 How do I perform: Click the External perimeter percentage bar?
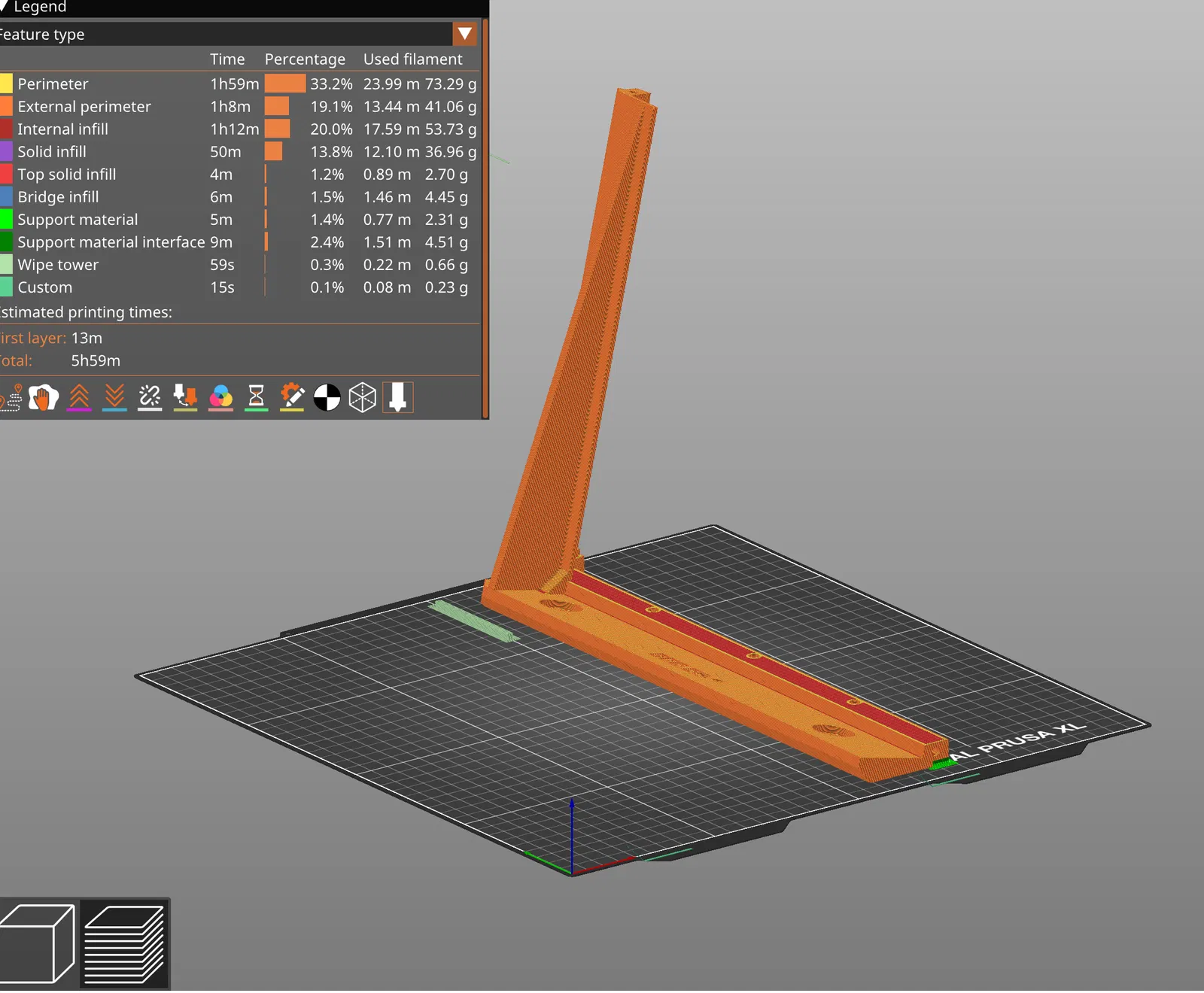pos(277,106)
